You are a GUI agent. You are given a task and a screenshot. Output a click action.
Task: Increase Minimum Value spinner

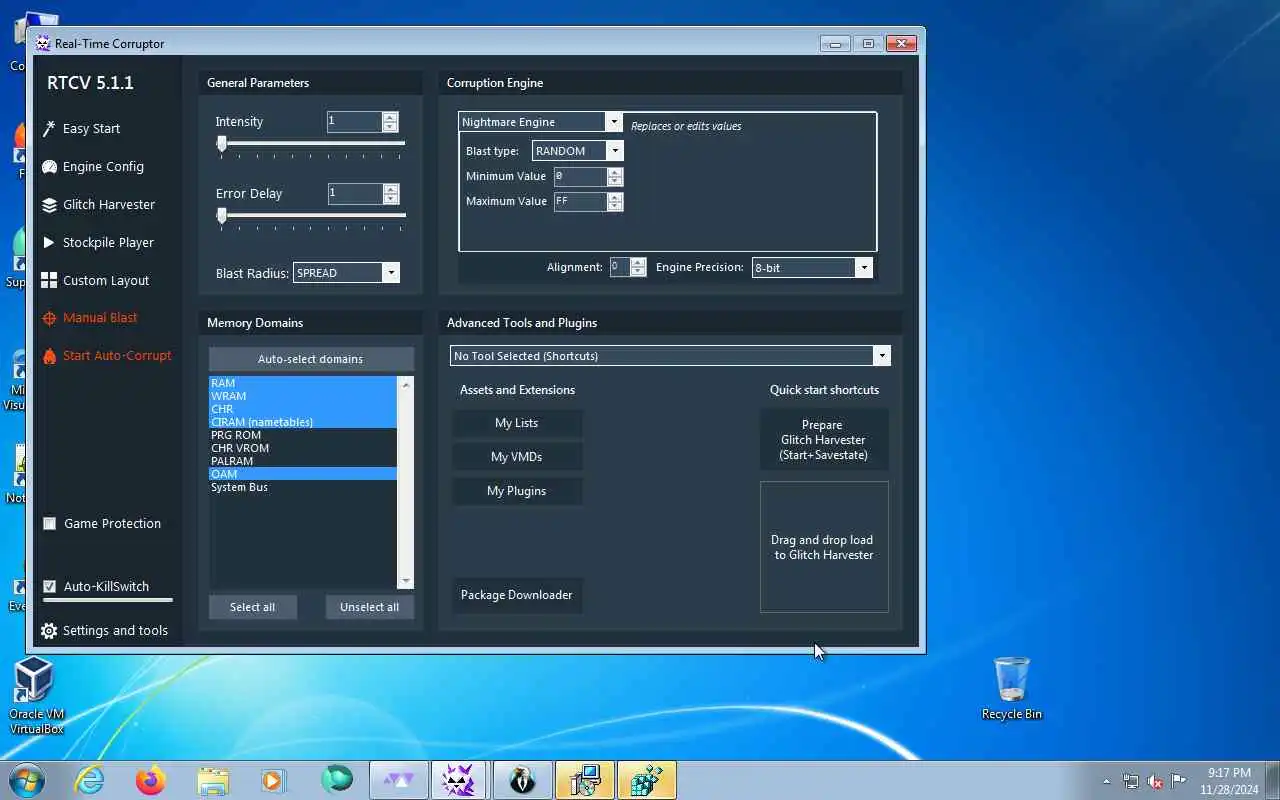[614, 172]
